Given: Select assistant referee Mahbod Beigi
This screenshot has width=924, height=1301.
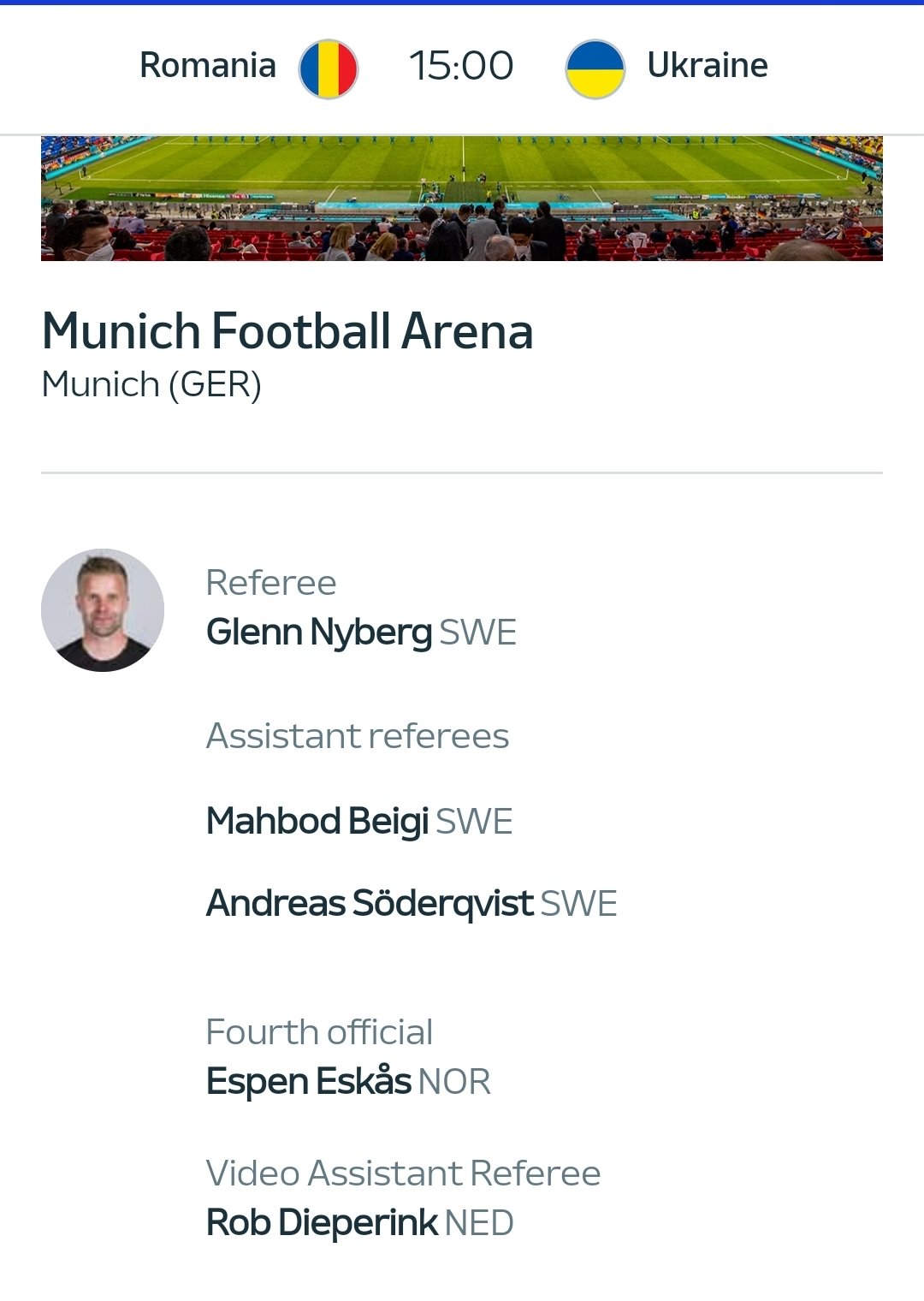Looking at the screenshot, I should (x=317, y=822).
